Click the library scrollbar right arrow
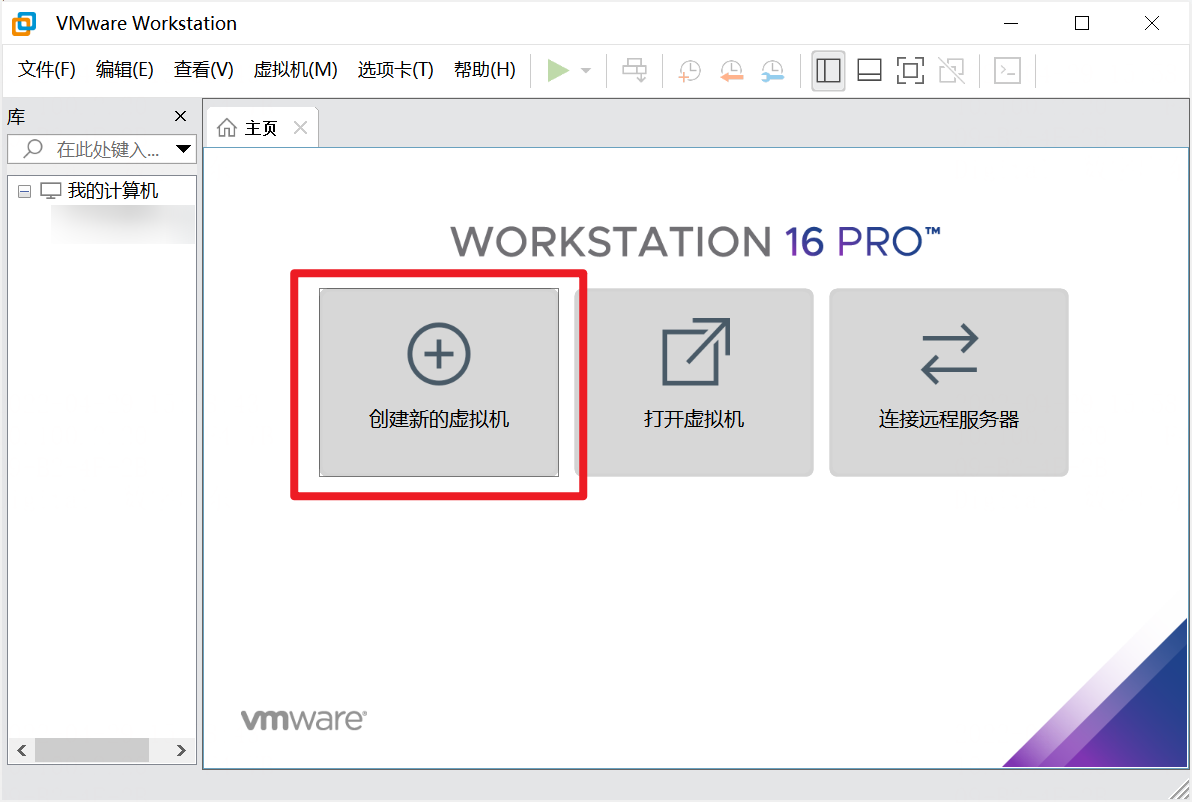1192x802 pixels. (181, 750)
